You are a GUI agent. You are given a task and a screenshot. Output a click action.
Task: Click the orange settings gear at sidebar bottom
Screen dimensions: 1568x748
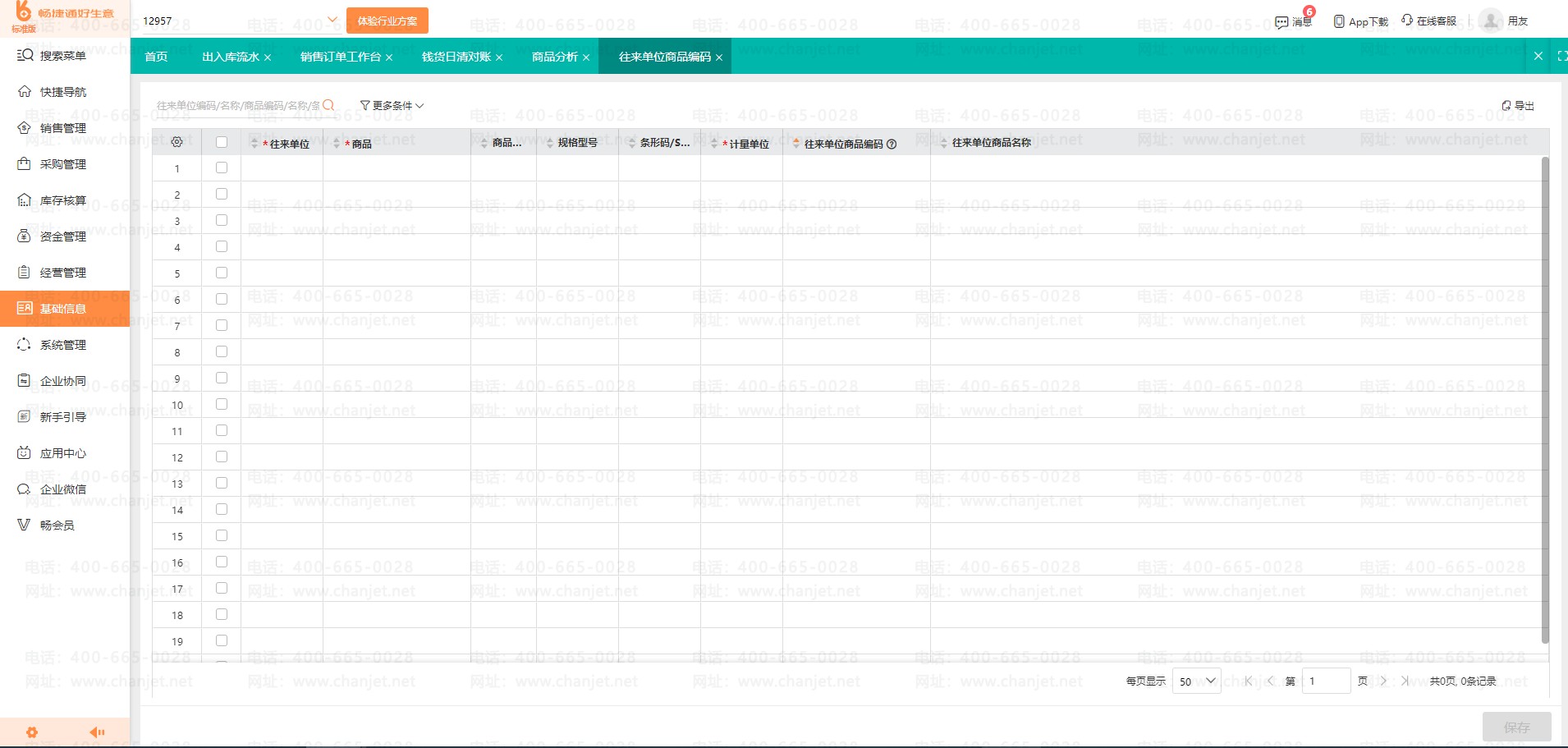tap(32, 732)
